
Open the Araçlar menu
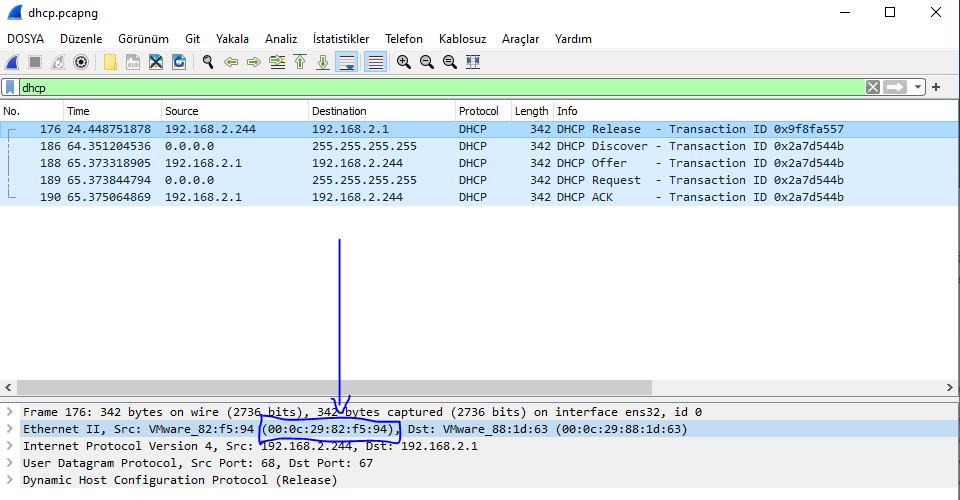click(x=520, y=39)
